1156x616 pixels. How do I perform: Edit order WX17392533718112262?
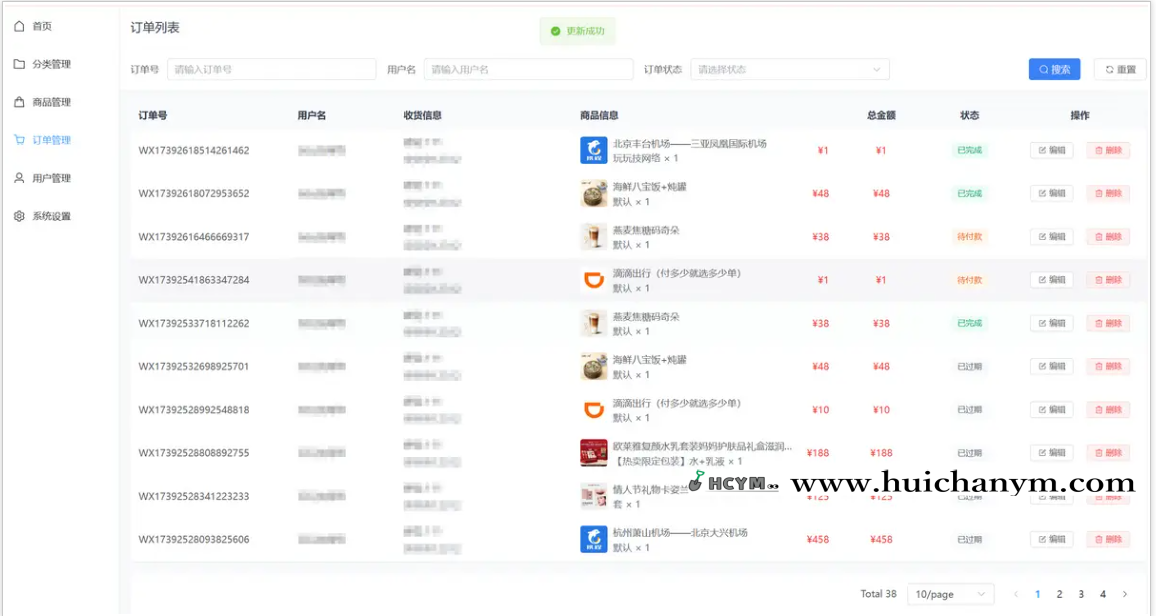coord(1051,323)
